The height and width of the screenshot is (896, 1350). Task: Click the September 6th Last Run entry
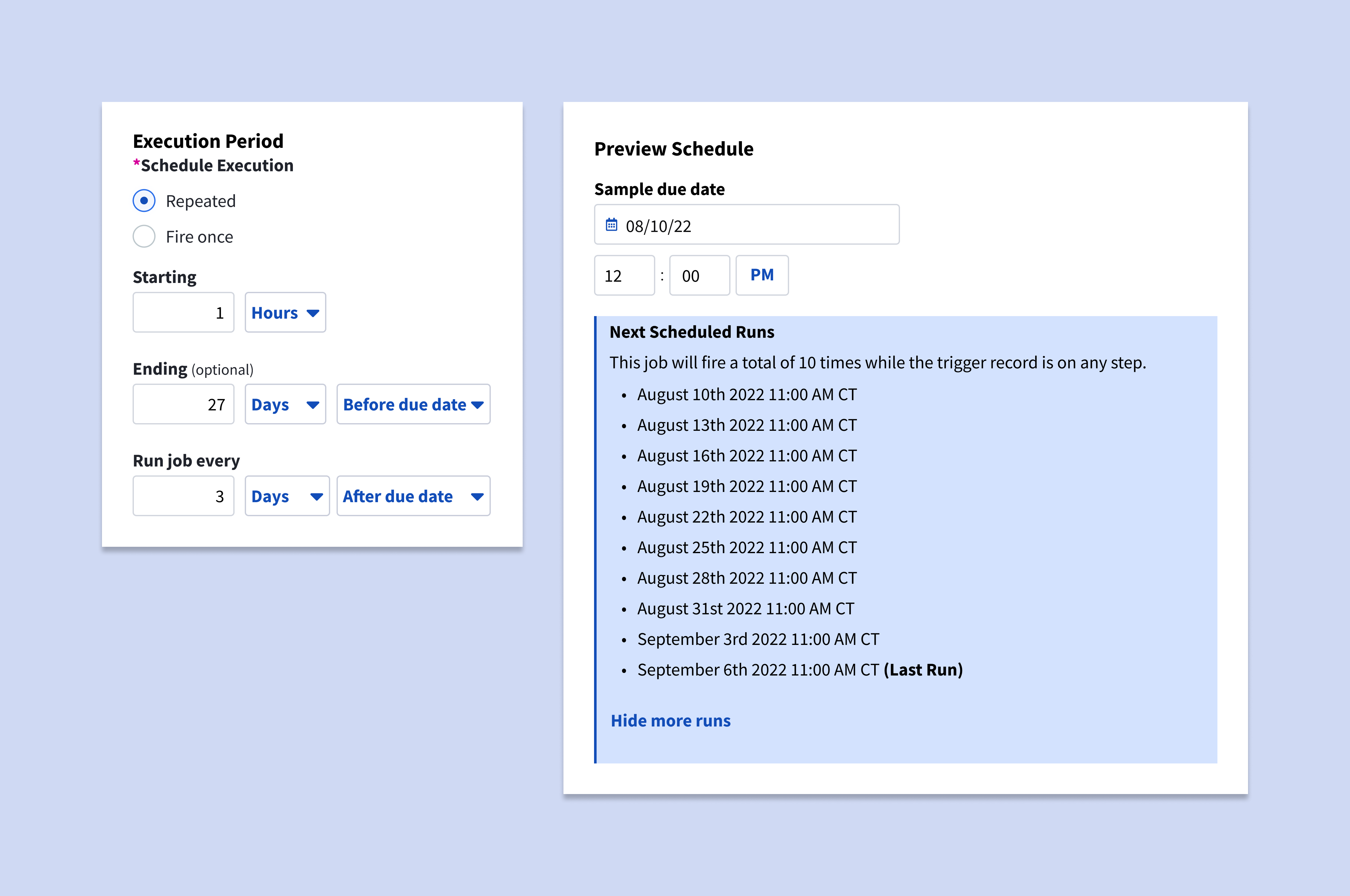pyautogui.click(x=800, y=670)
